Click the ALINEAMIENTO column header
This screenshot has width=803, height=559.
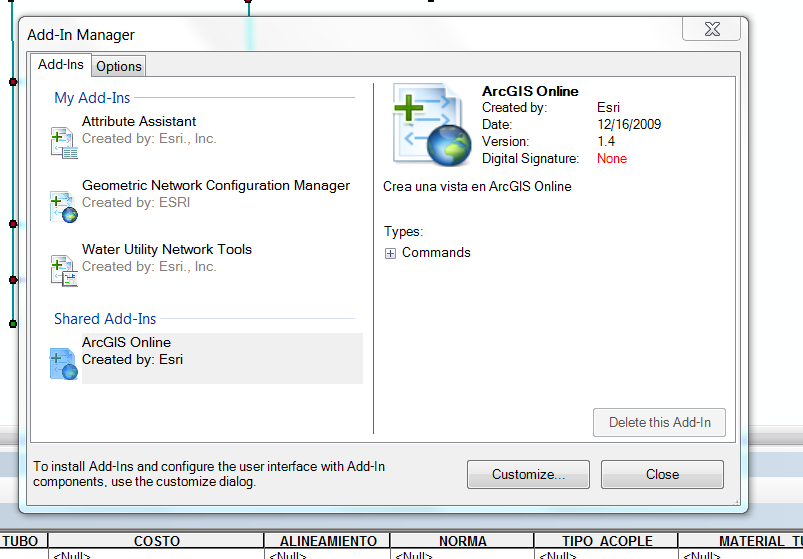(328, 541)
